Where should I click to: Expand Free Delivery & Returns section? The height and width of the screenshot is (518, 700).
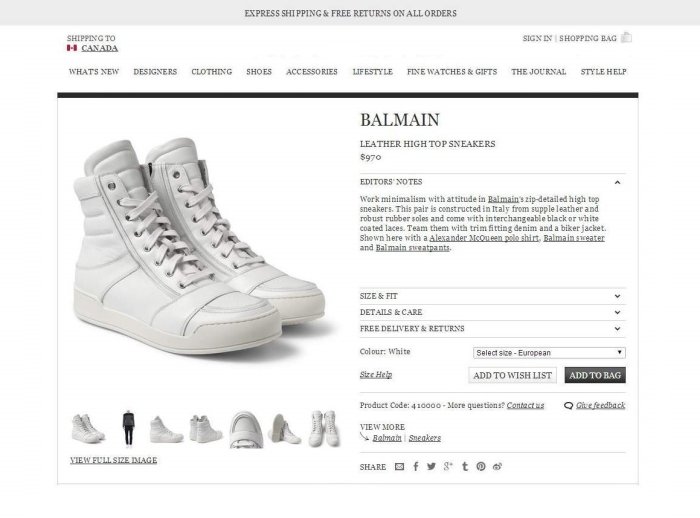[619, 328]
